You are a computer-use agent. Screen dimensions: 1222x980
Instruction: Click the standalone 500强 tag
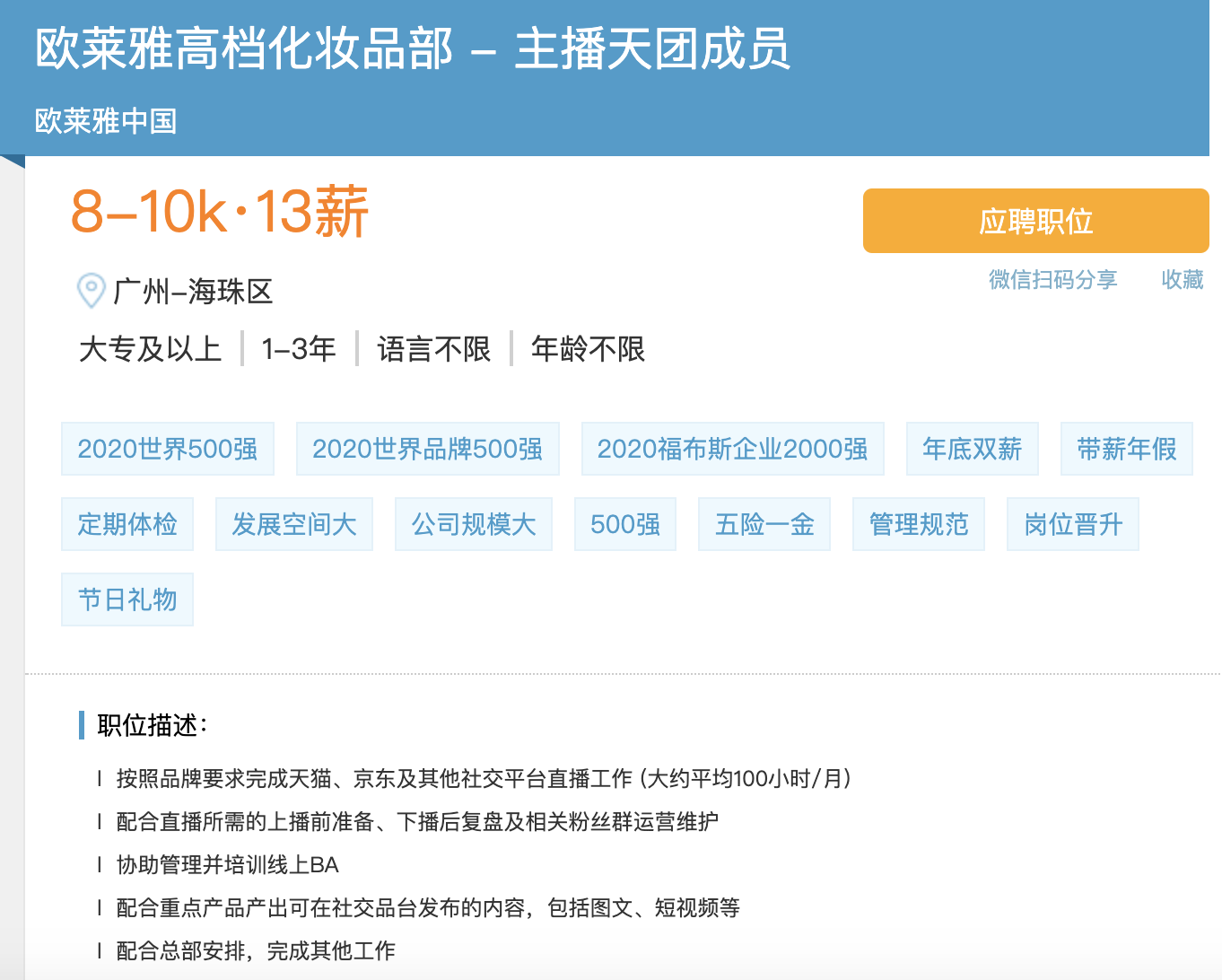tap(625, 524)
